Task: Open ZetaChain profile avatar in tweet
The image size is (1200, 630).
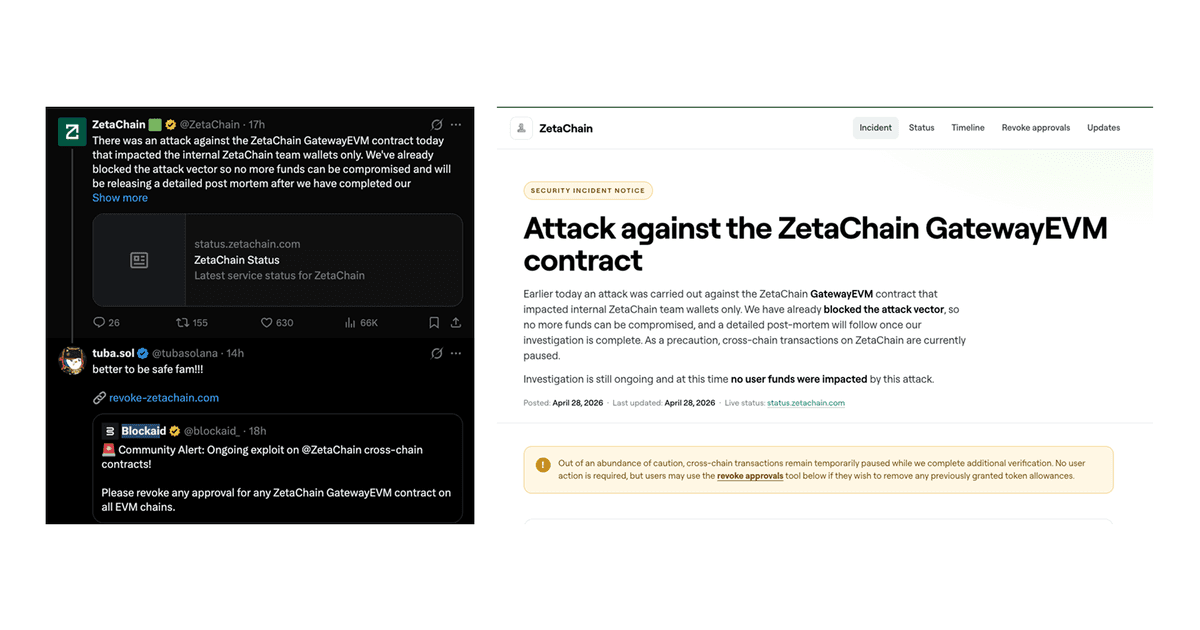Action: (x=72, y=132)
